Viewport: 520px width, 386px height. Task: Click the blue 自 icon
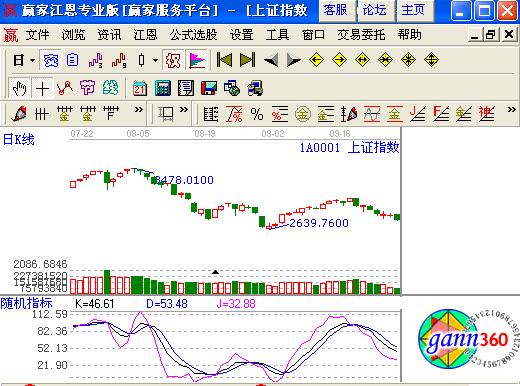click(x=73, y=60)
